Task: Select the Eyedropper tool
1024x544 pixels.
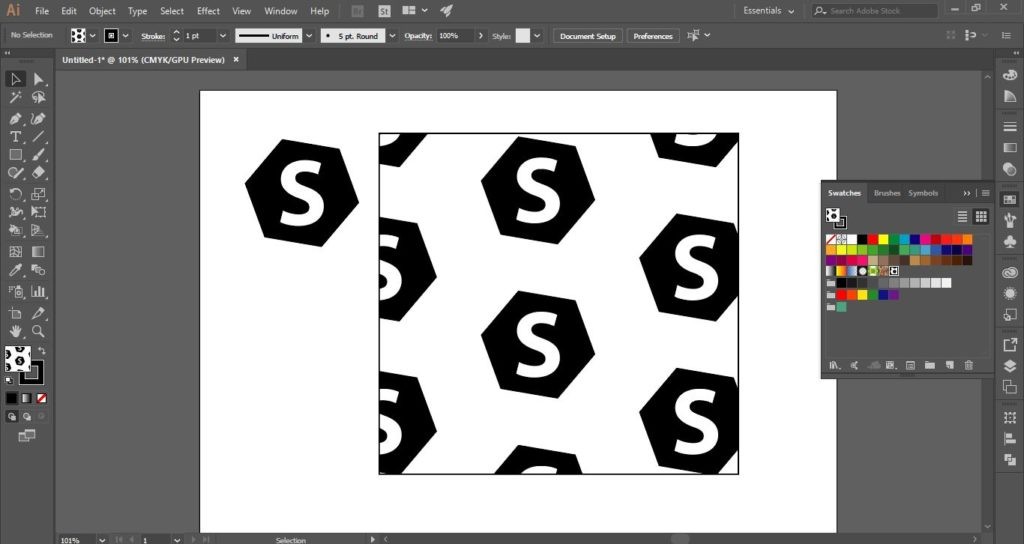Action: coord(15,270)
